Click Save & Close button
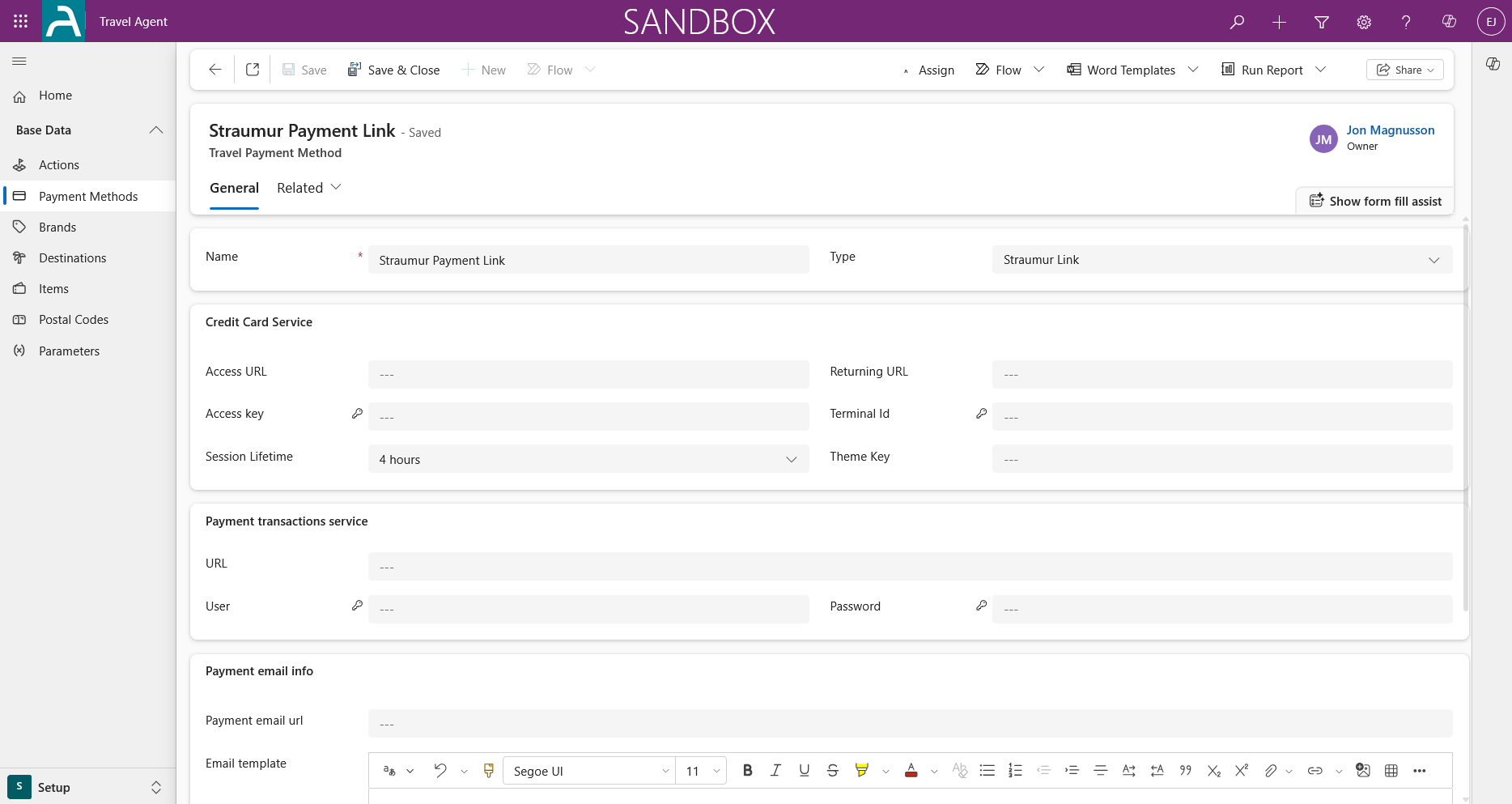 pos(394,70)
